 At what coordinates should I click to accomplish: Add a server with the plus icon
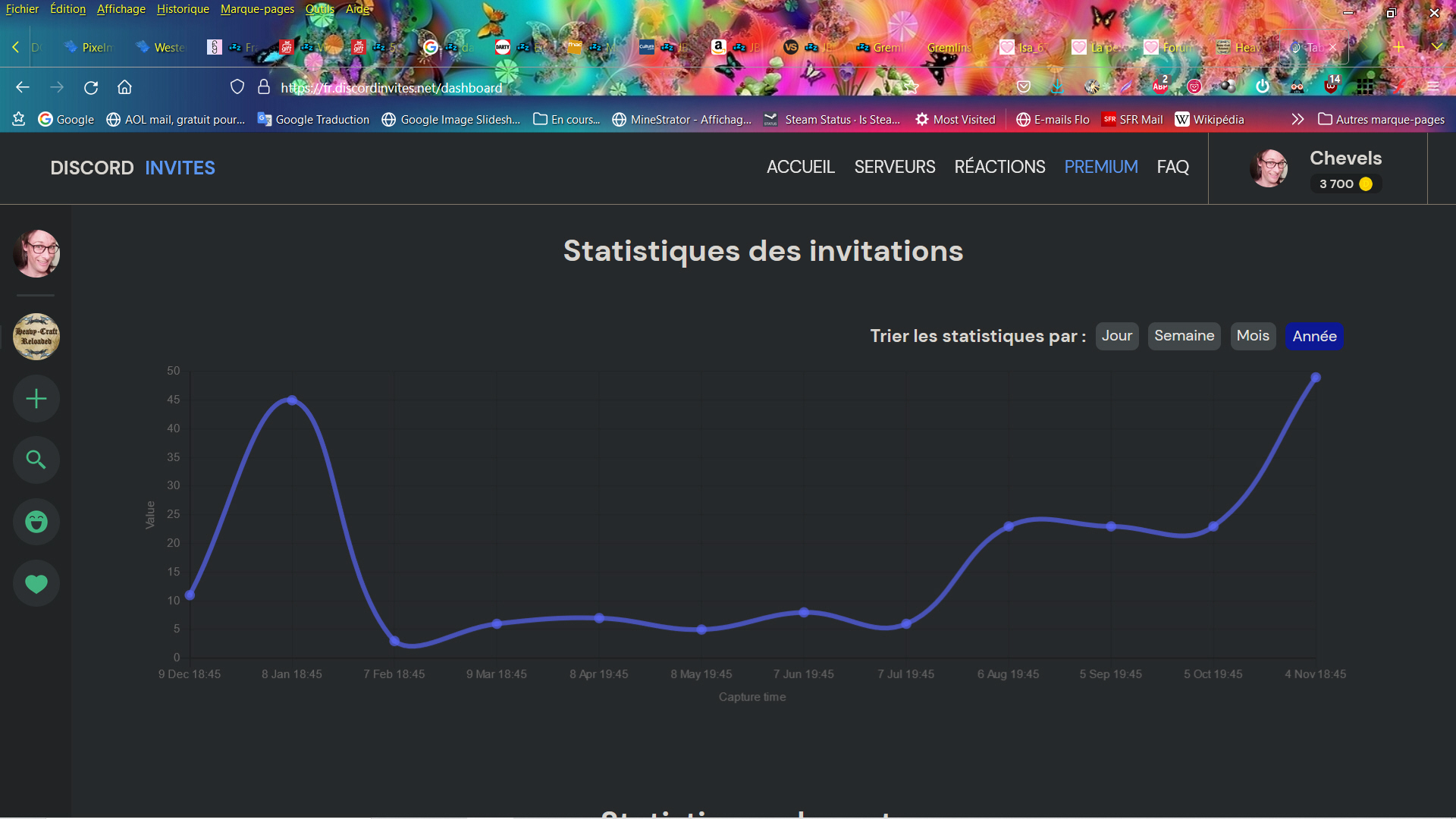36,399
